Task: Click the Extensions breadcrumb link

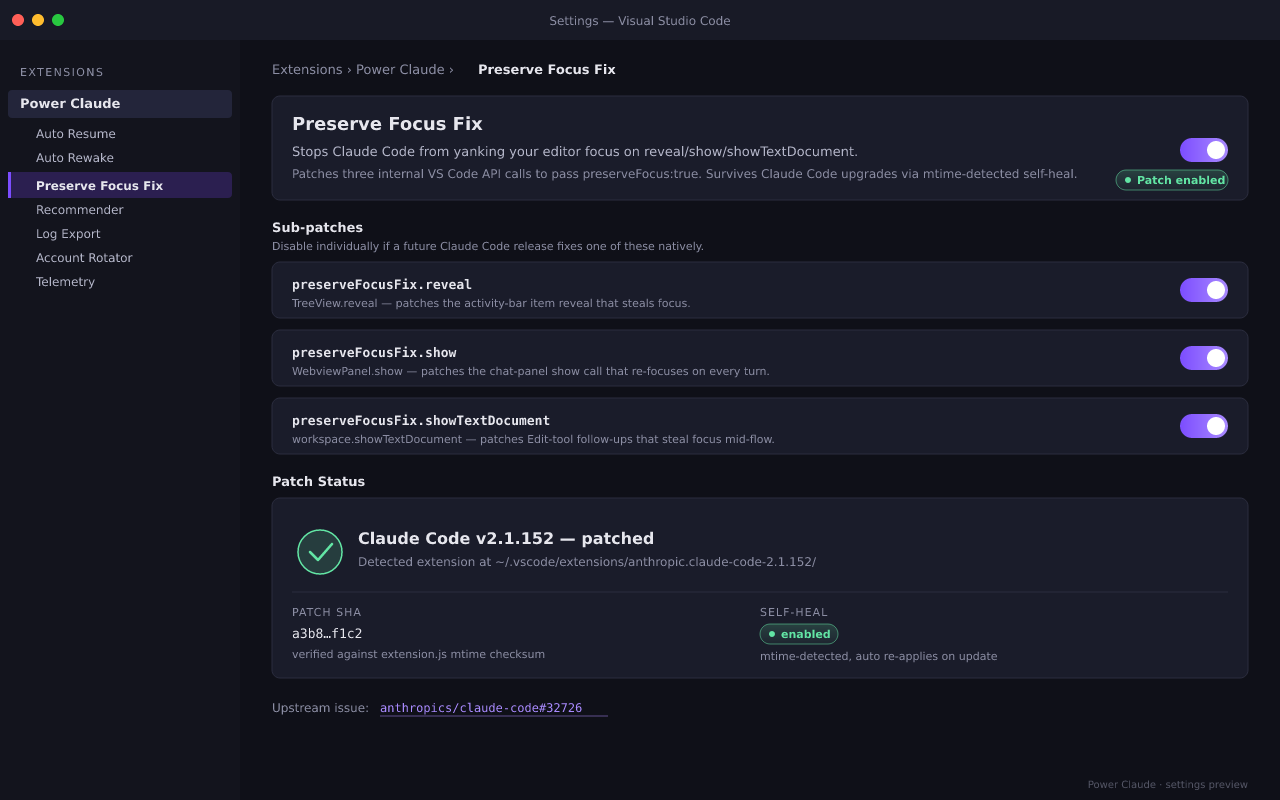Action: 307,70
